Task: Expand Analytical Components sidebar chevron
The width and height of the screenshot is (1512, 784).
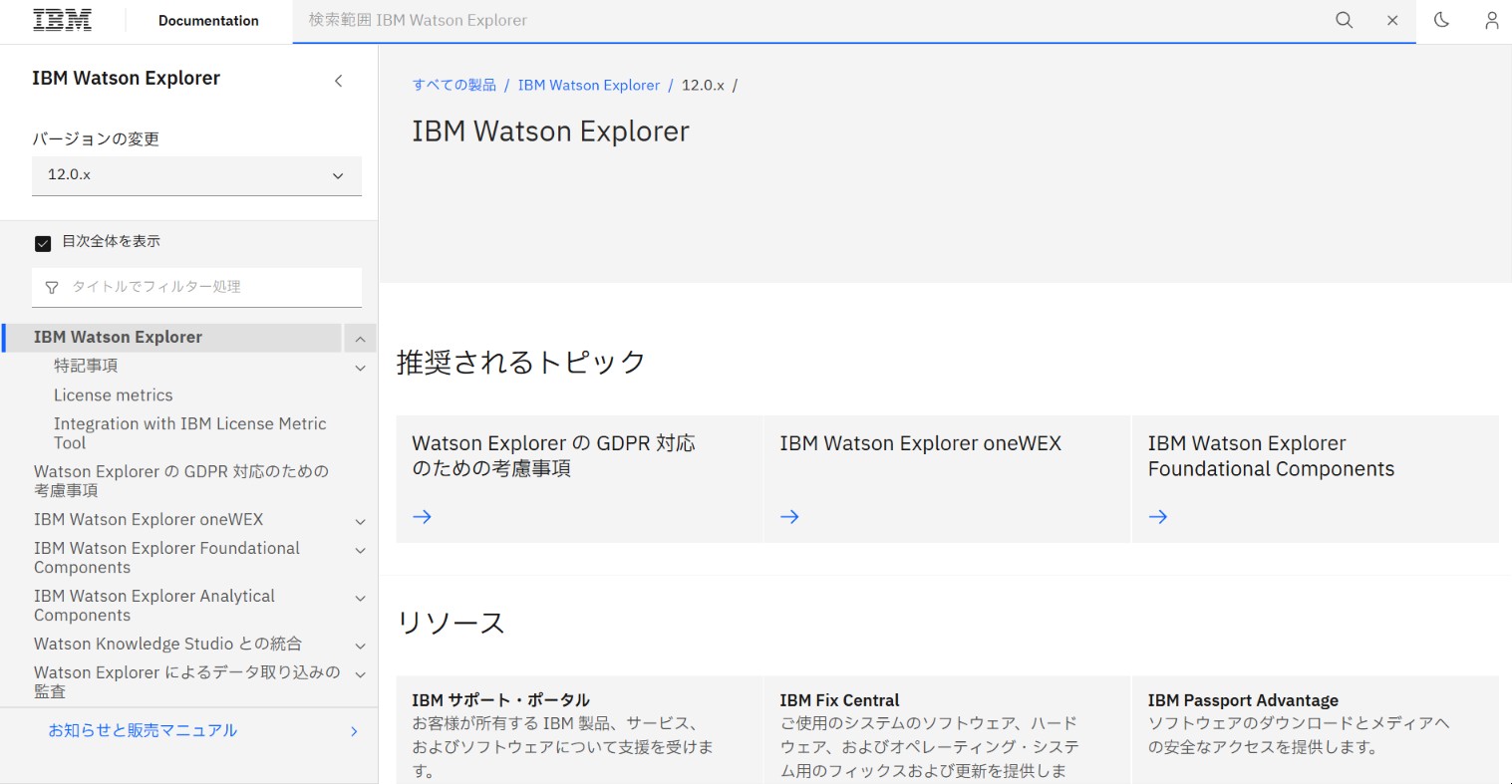Action: click(x=360, y=598)
